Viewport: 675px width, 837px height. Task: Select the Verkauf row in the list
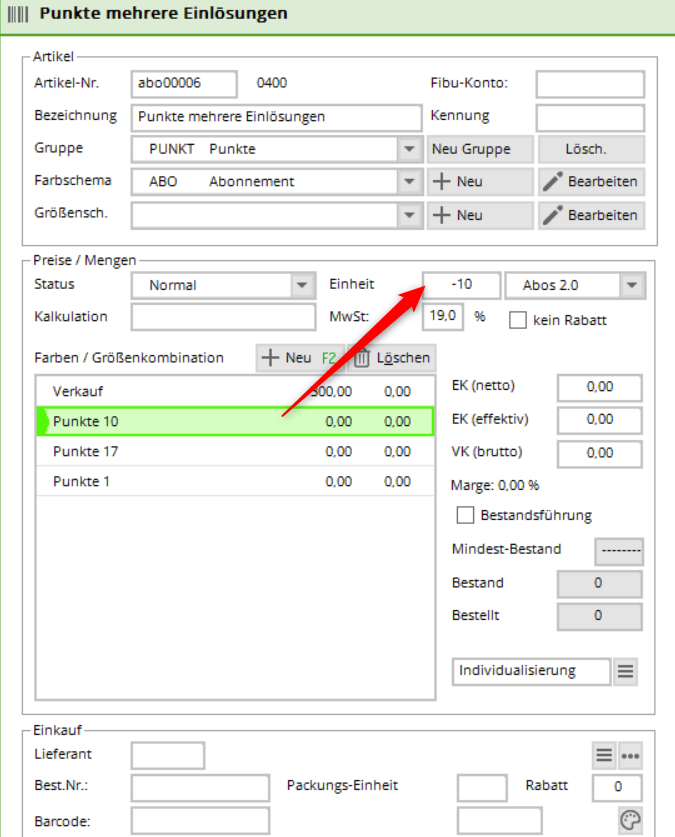tap(235, 391)
